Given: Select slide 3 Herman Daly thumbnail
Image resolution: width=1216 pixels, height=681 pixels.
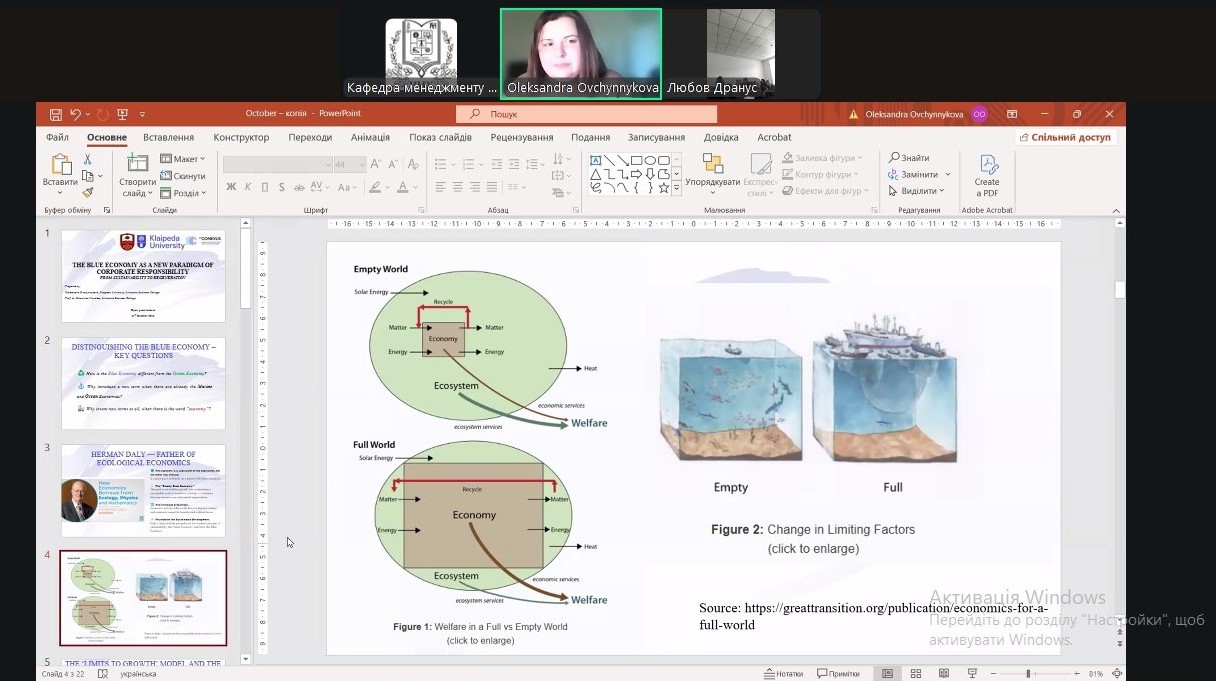Looking at the screenshot, I should [143, 491].
